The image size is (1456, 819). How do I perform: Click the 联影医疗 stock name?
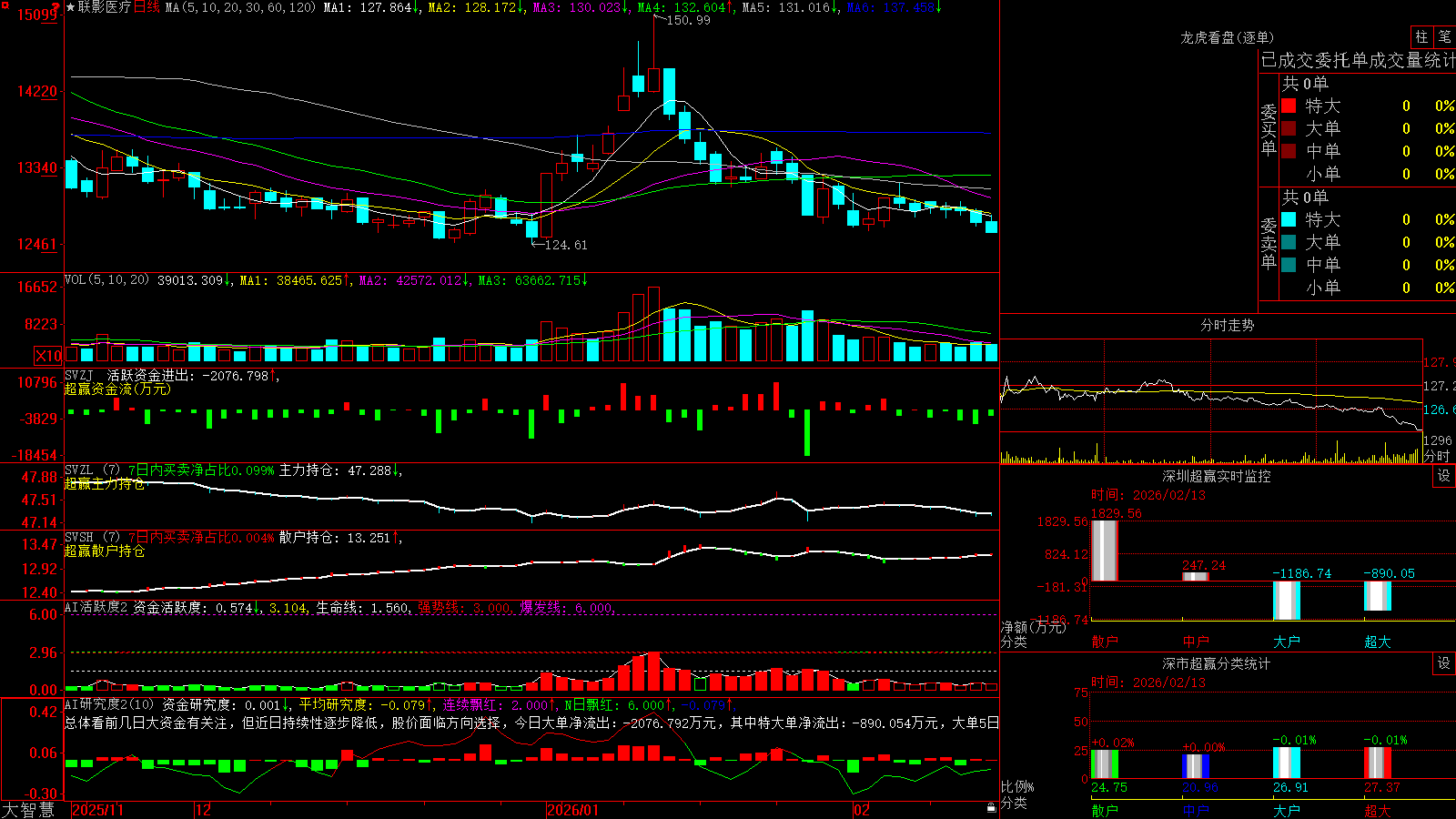(105, 7)
